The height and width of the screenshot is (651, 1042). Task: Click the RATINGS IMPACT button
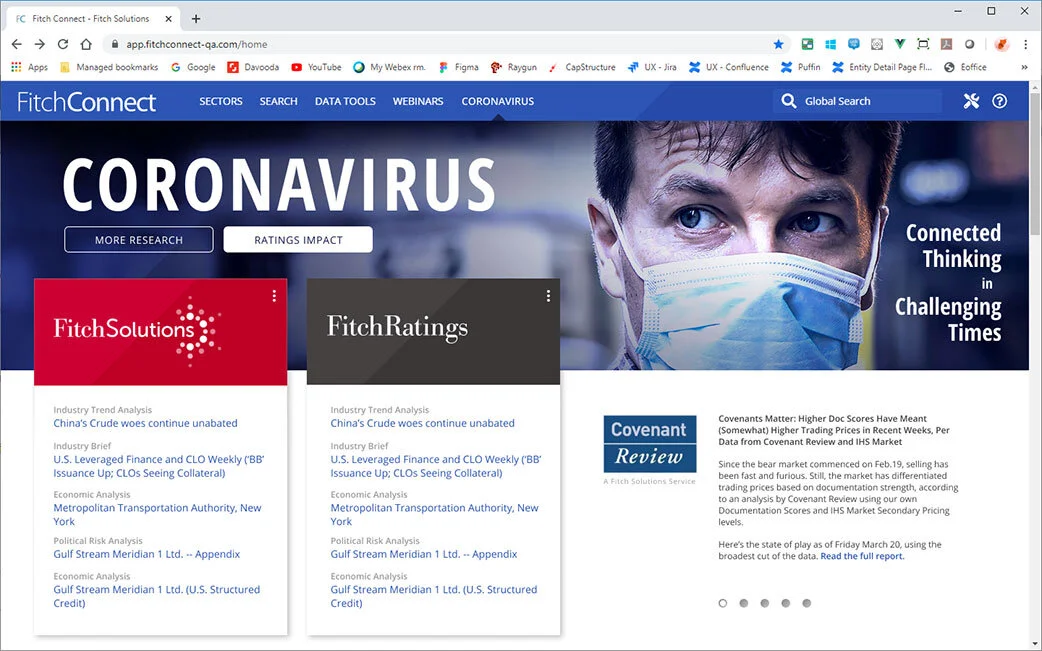pyautogui.click(x=298, y=240)
